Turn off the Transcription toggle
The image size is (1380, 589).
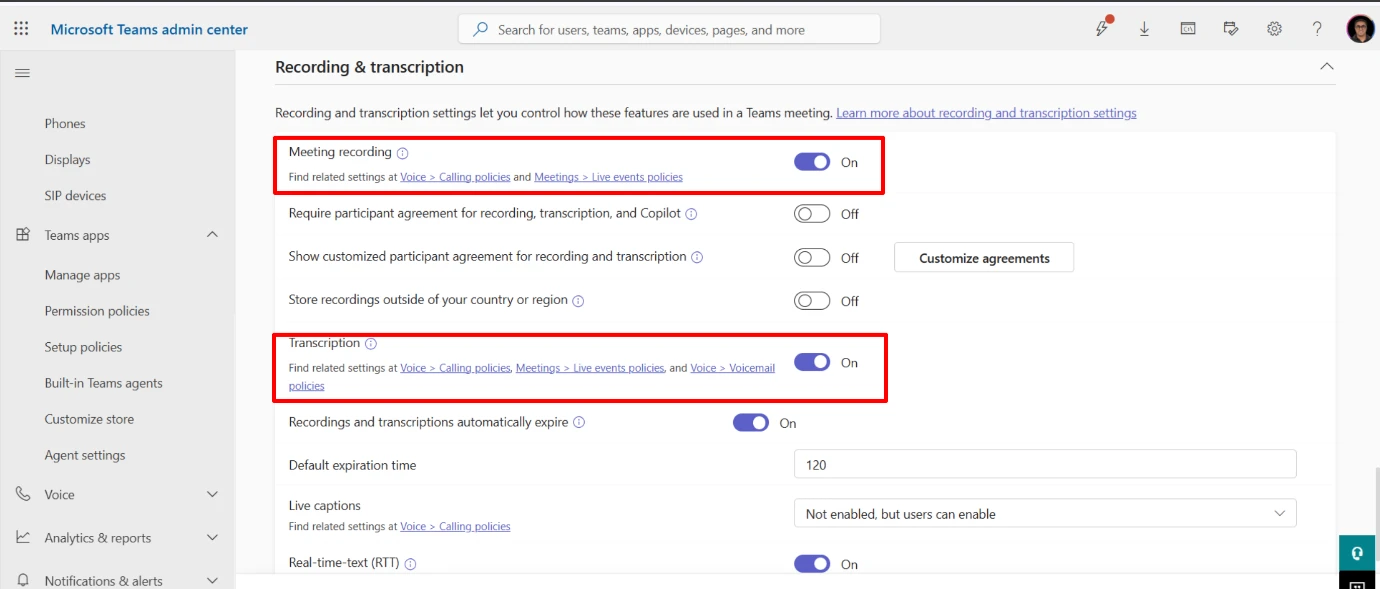click(812, 362)
